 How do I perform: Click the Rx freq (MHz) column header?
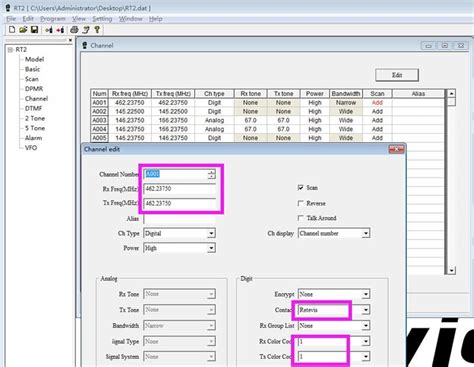click(x=130, y=94)
